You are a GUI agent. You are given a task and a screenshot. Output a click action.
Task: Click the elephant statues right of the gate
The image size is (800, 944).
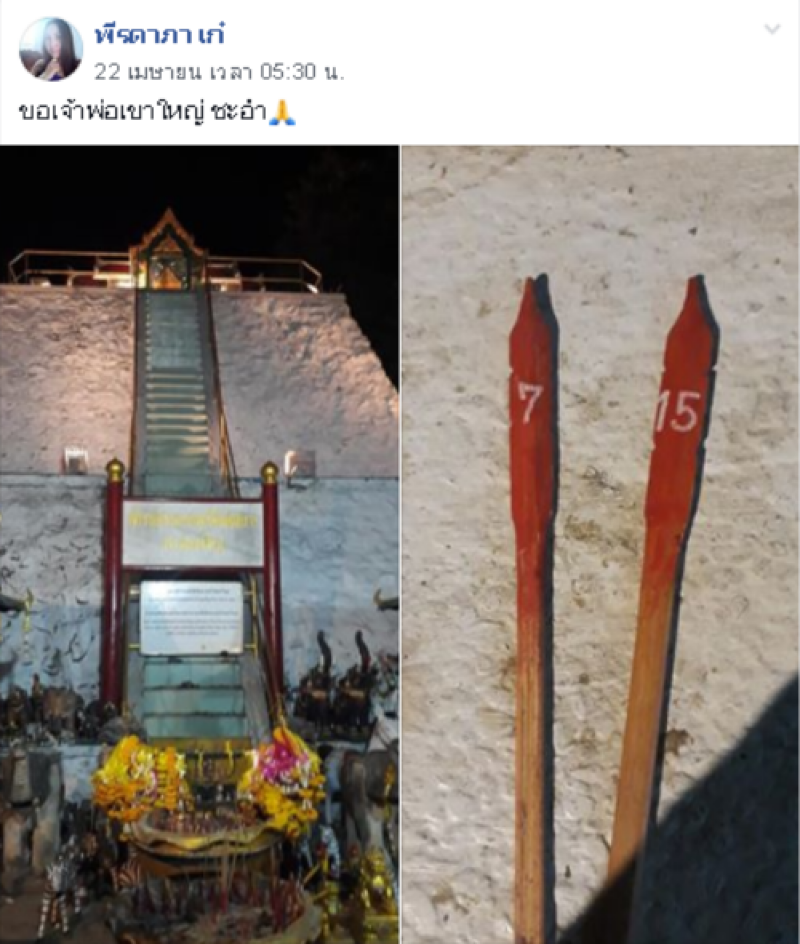(x=337, y=680)
